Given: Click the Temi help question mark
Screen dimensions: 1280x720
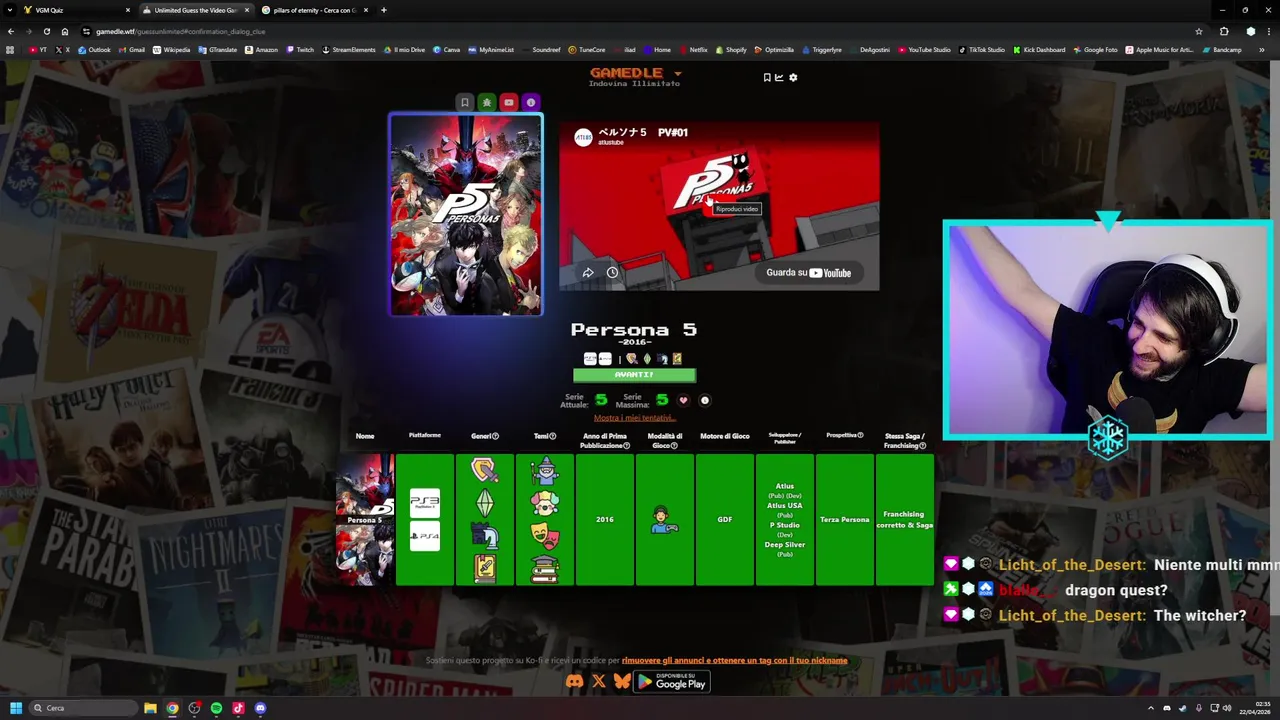Looking at the screenshot, I should click(x=553, y=436).
